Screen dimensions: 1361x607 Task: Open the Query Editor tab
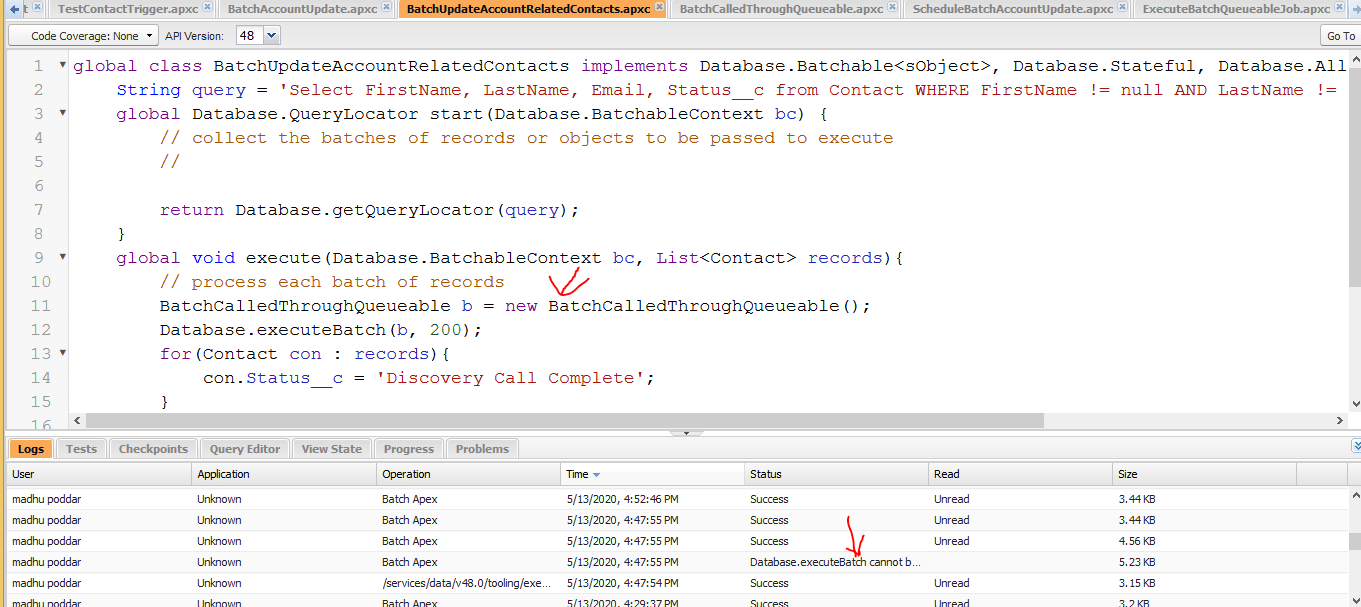pyautogui.click(x=244, y=448)
